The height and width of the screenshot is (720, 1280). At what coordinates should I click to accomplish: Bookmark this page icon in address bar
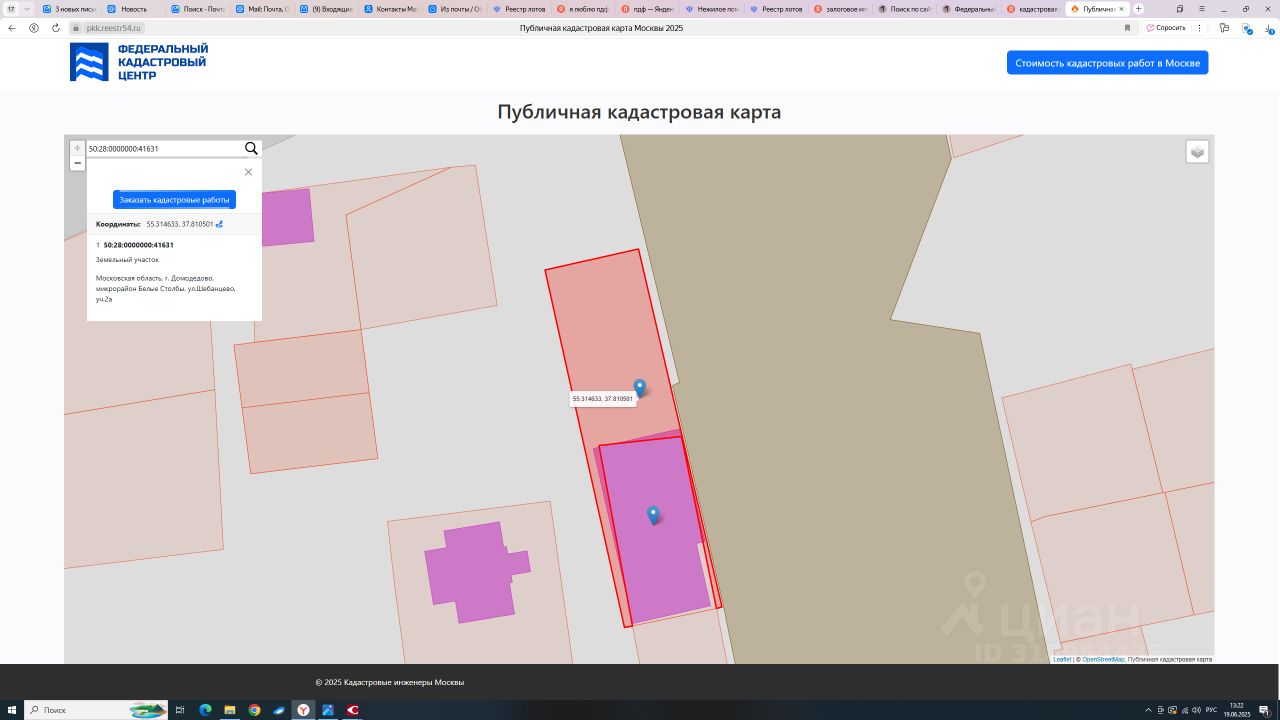click(x=1127, y=28)
